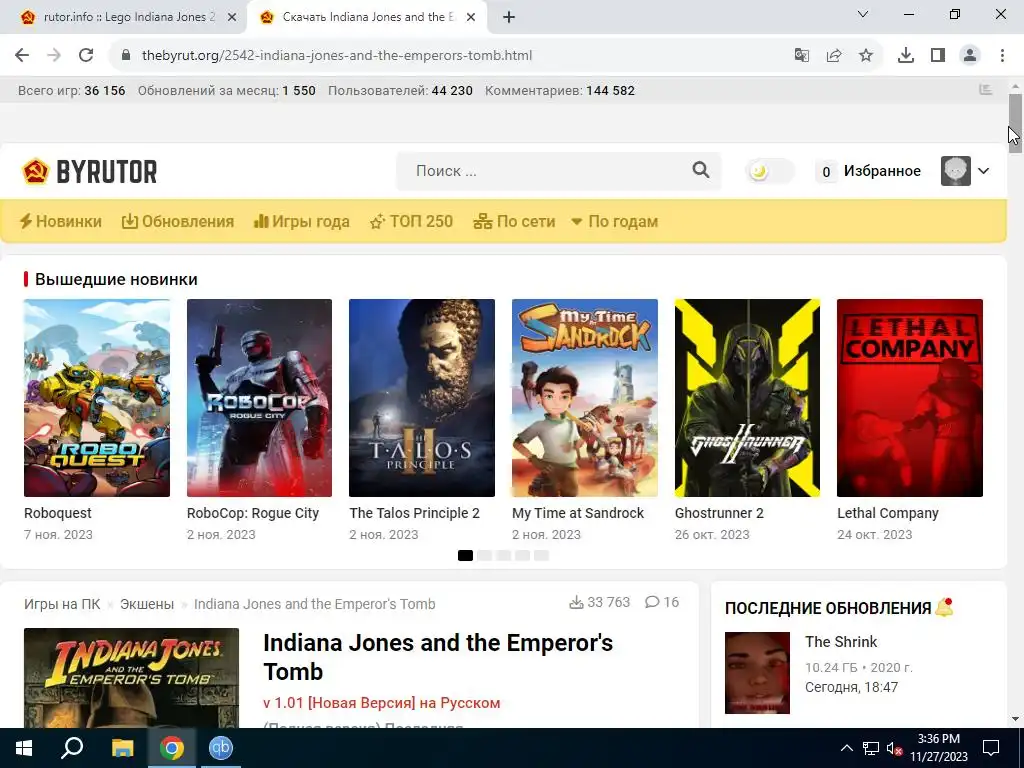This screenshot has height=768, width=1024.
Task: Click the browser forward arrow
Action: (54, 56)
